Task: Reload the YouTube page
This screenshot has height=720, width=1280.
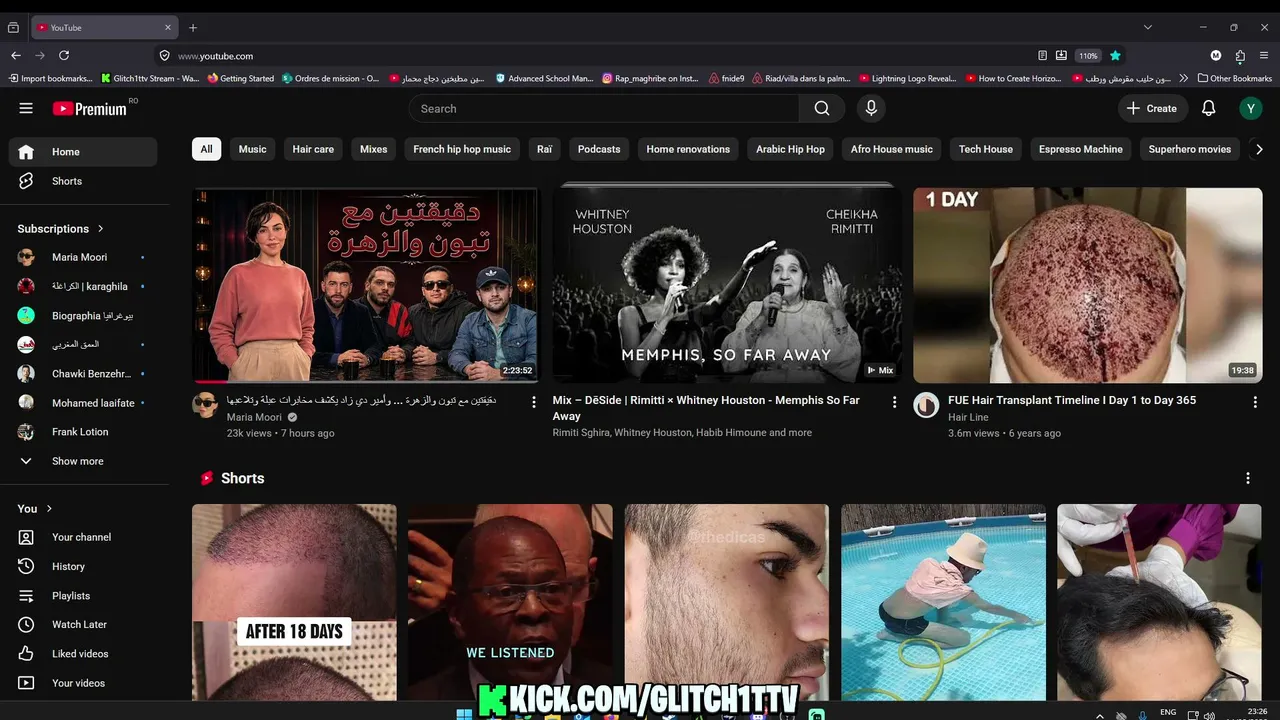Action: pyautogui.click(x=64, y=56)
